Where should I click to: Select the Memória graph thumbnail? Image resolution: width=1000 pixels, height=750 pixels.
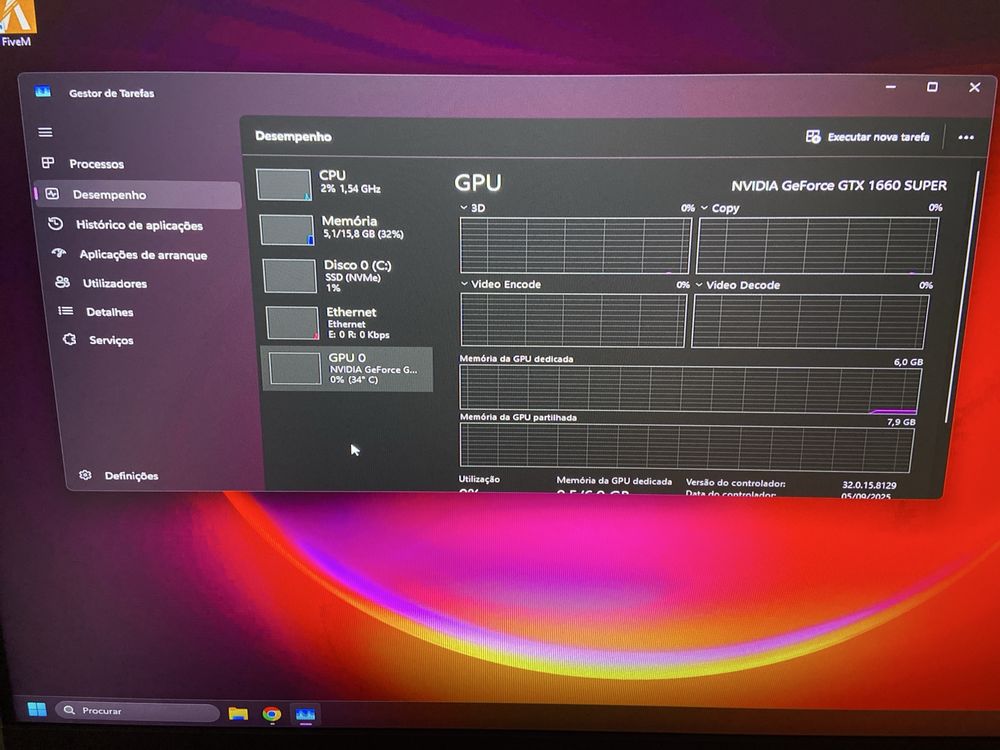pos(287,230)
